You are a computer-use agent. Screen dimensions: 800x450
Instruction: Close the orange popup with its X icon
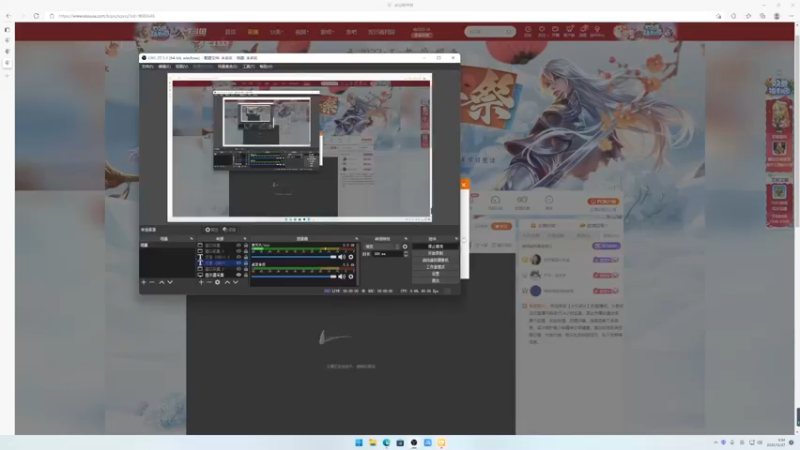tap(464, 184)
